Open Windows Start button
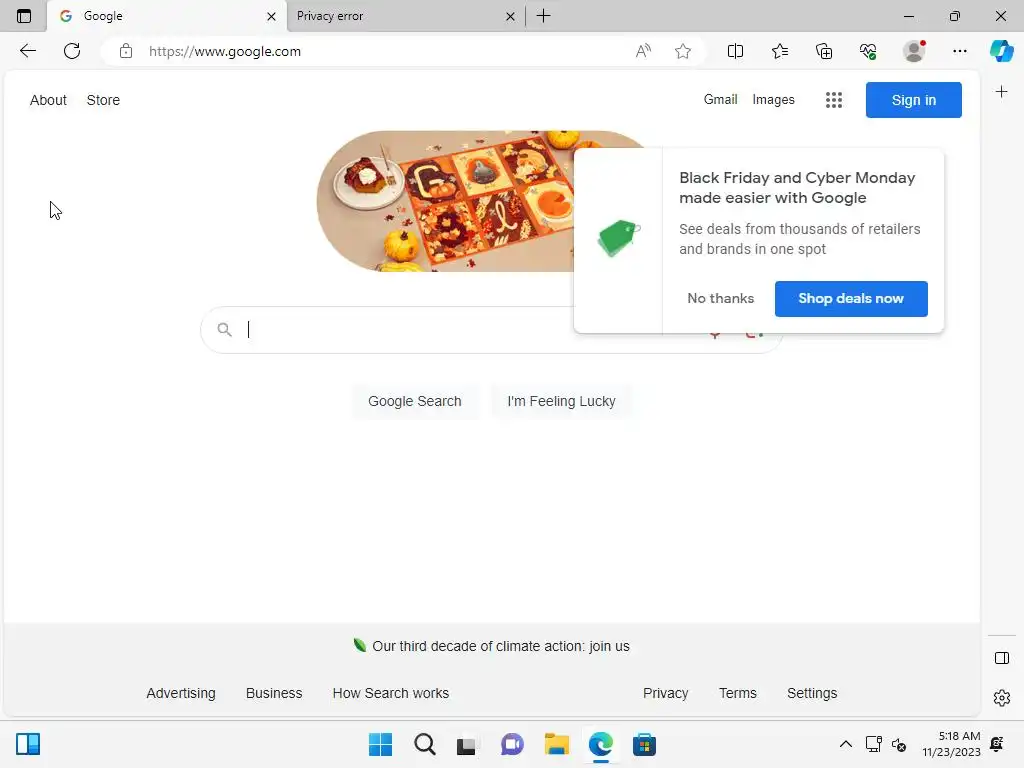1024x768 pixels. [380, 744]
